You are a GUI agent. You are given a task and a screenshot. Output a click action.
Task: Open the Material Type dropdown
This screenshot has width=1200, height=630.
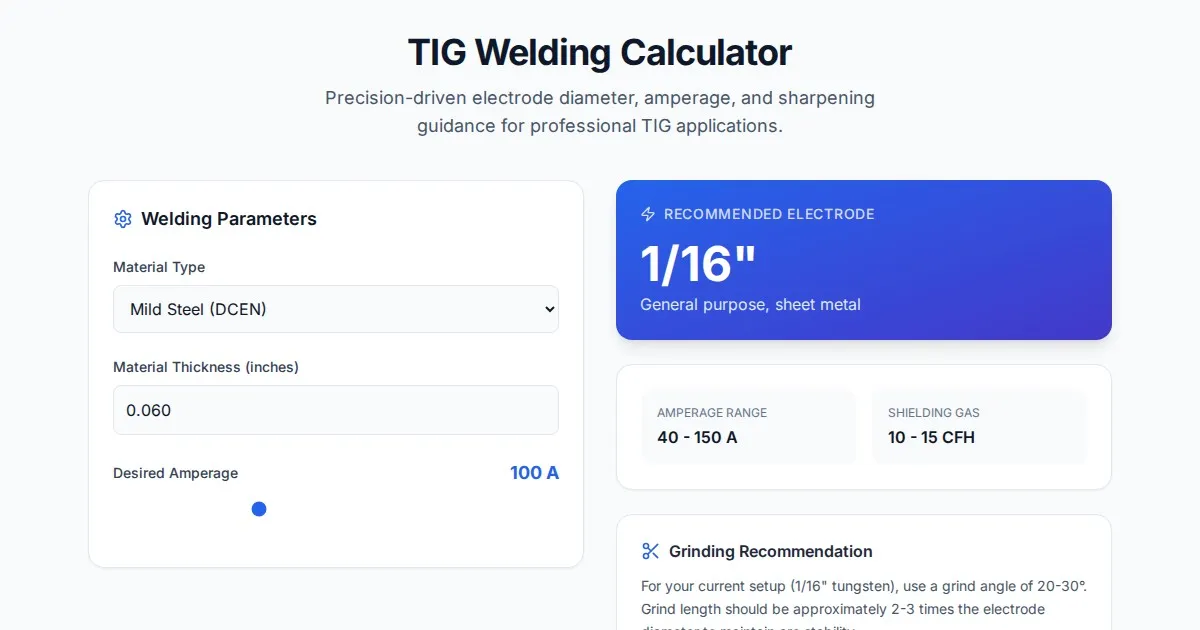335,309
